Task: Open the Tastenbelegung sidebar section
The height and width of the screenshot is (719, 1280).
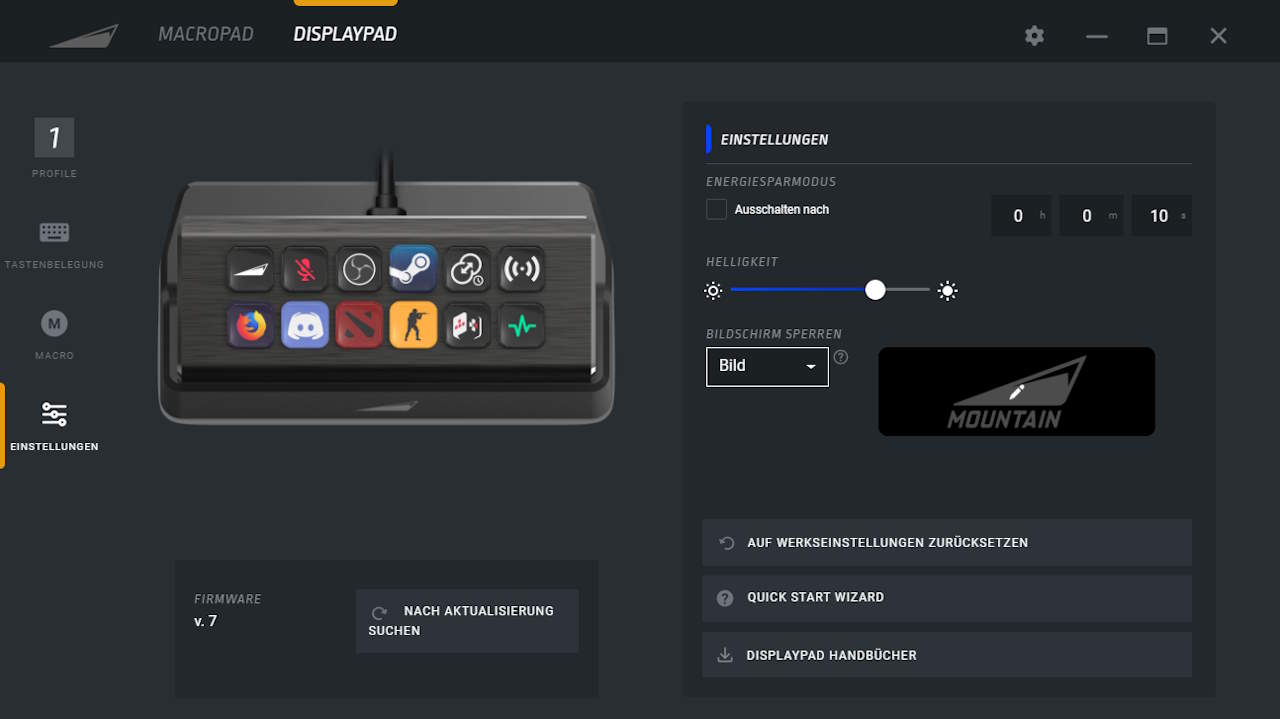Action: (54, 244)
